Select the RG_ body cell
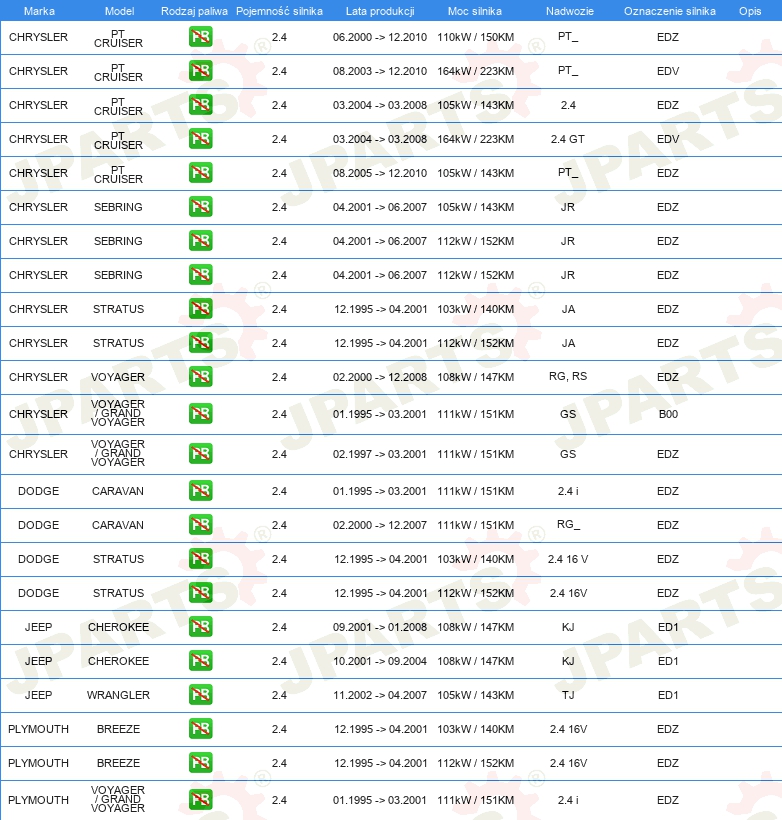 (x=568, y=524)
